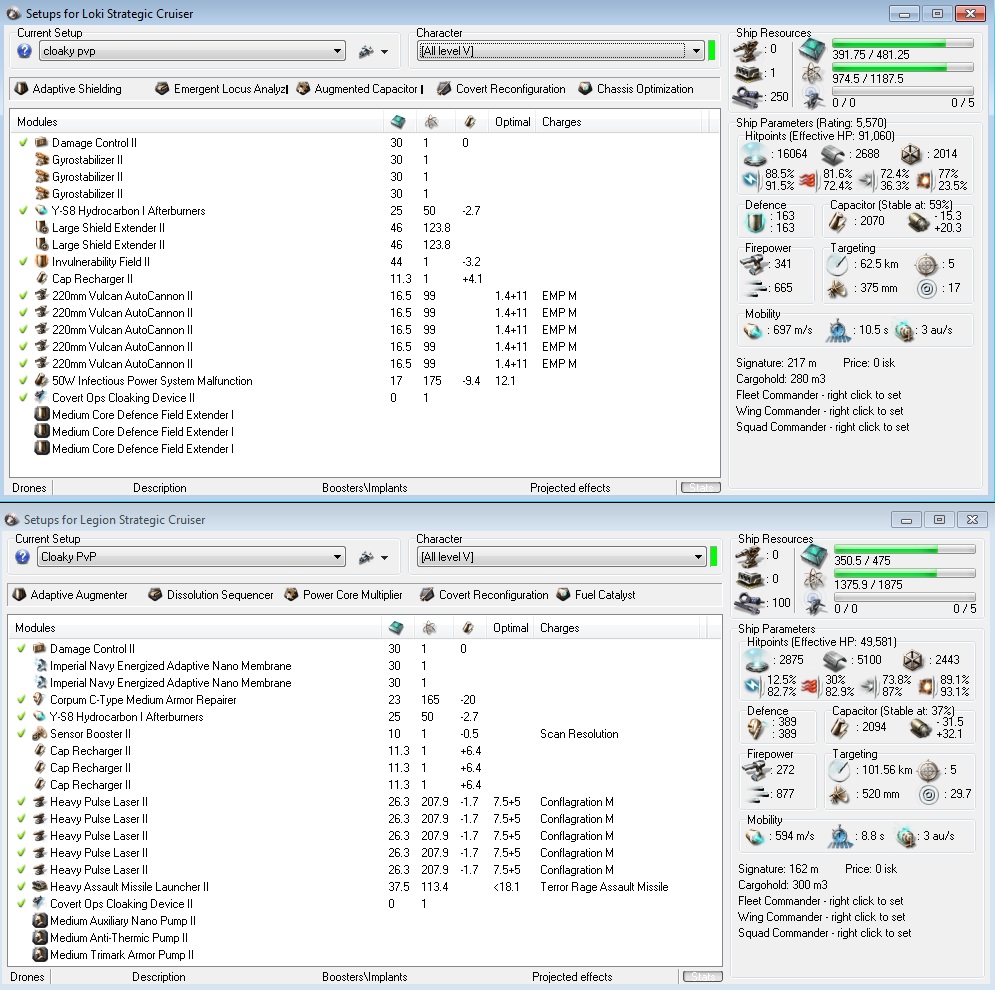This screenshot has height=990, width=995.
Task: Click the Loki CPU usage bar 391.75 / 481.25
Action: tap(902, 44)
